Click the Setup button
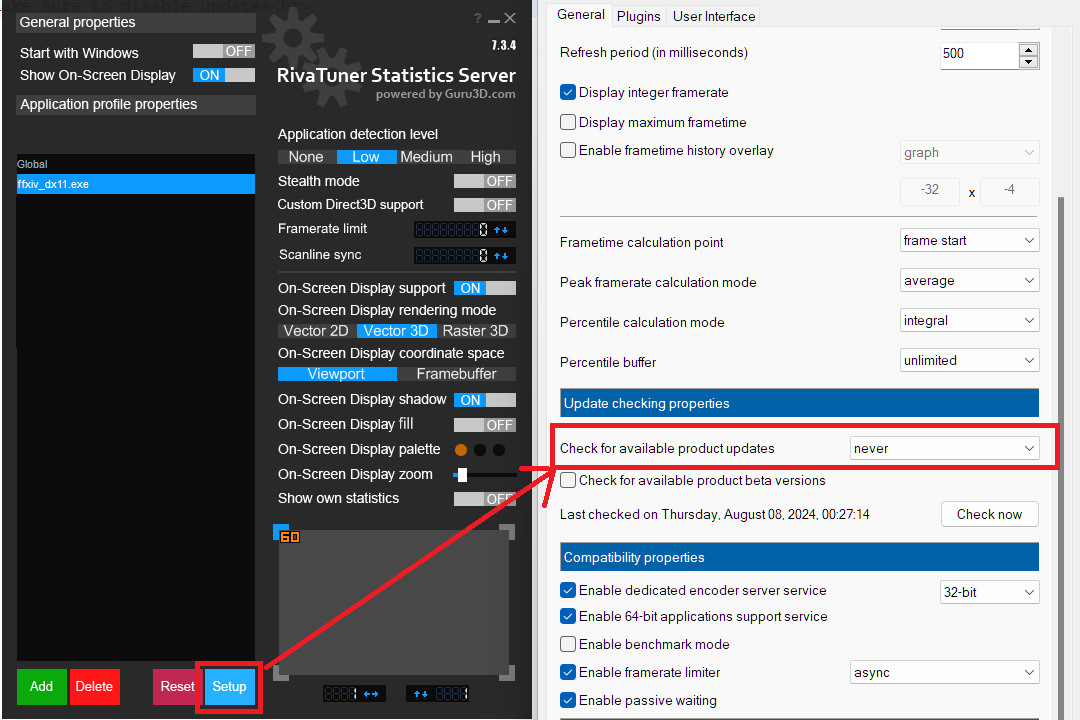The image size is (1080, 720). 229,686
